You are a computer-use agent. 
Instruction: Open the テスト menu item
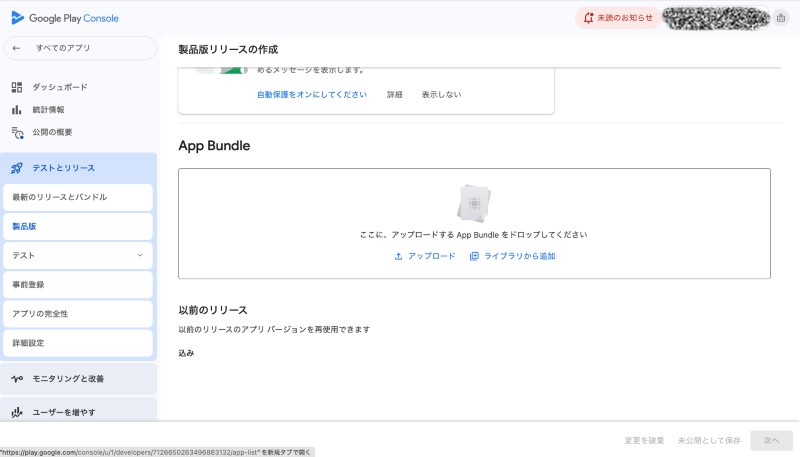click(x=78, y=256)
